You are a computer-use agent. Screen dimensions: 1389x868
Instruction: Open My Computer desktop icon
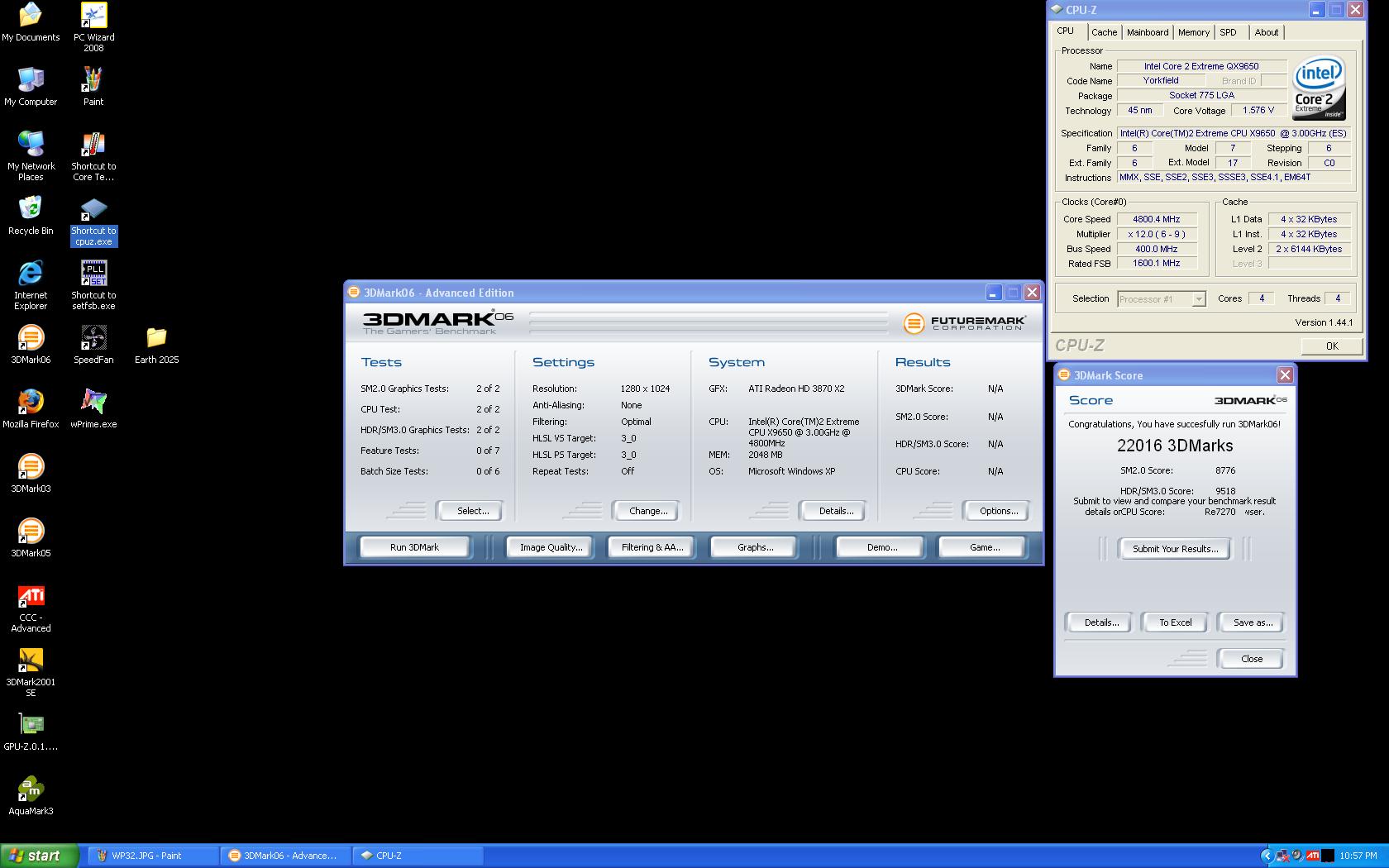pyautogui.click(x=31, y=87)
